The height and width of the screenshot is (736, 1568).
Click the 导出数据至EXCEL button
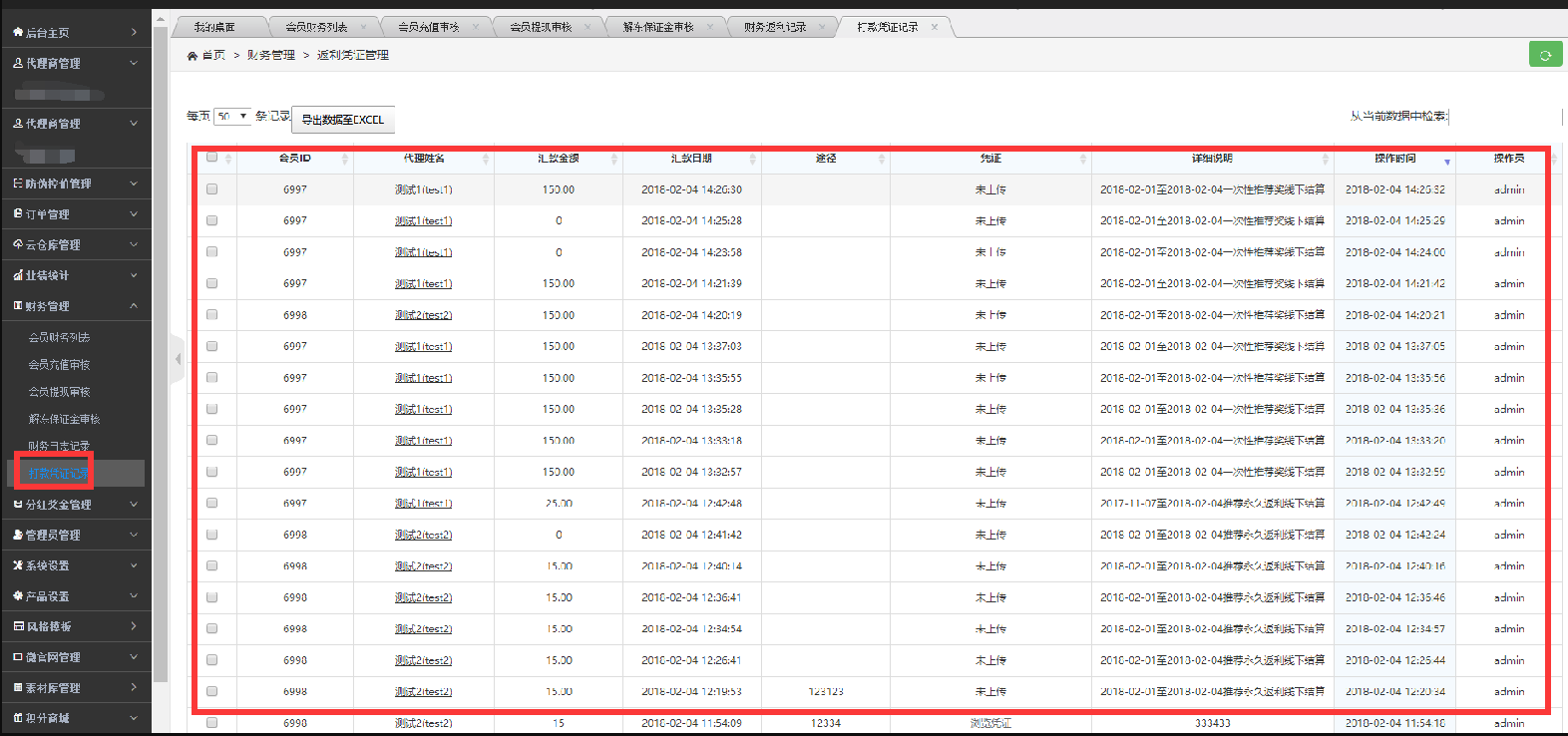343,120
